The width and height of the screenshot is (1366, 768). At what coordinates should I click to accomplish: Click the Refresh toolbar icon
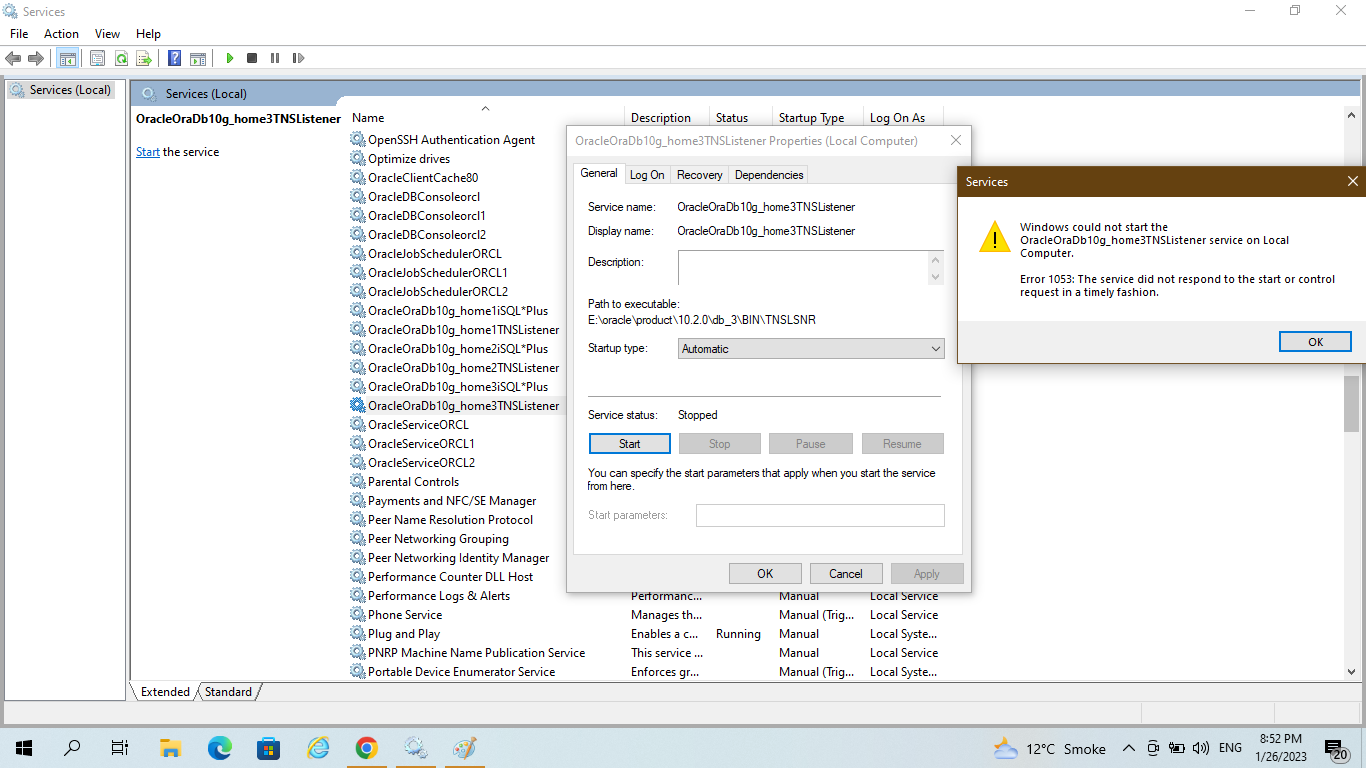point(120,58)
